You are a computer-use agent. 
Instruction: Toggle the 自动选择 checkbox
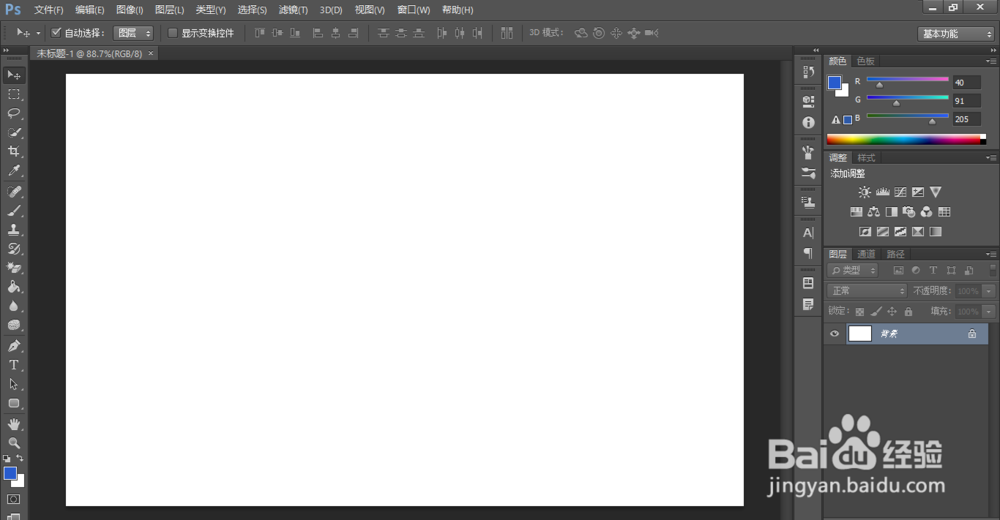(56, 33)
